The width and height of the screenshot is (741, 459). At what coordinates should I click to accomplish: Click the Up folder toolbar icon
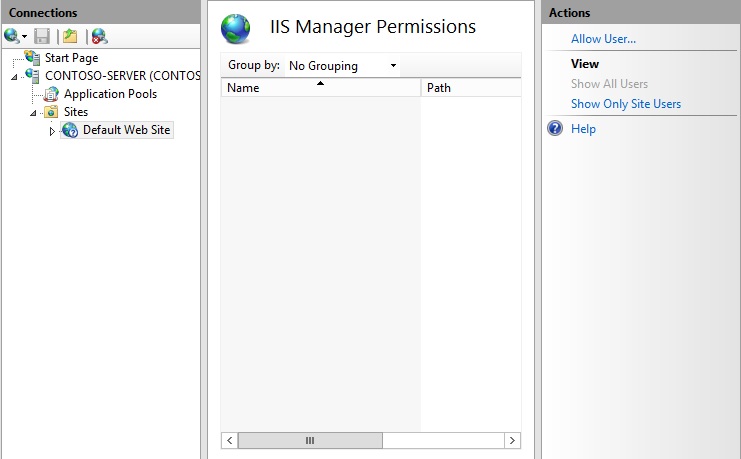click(x=70, y=36)
